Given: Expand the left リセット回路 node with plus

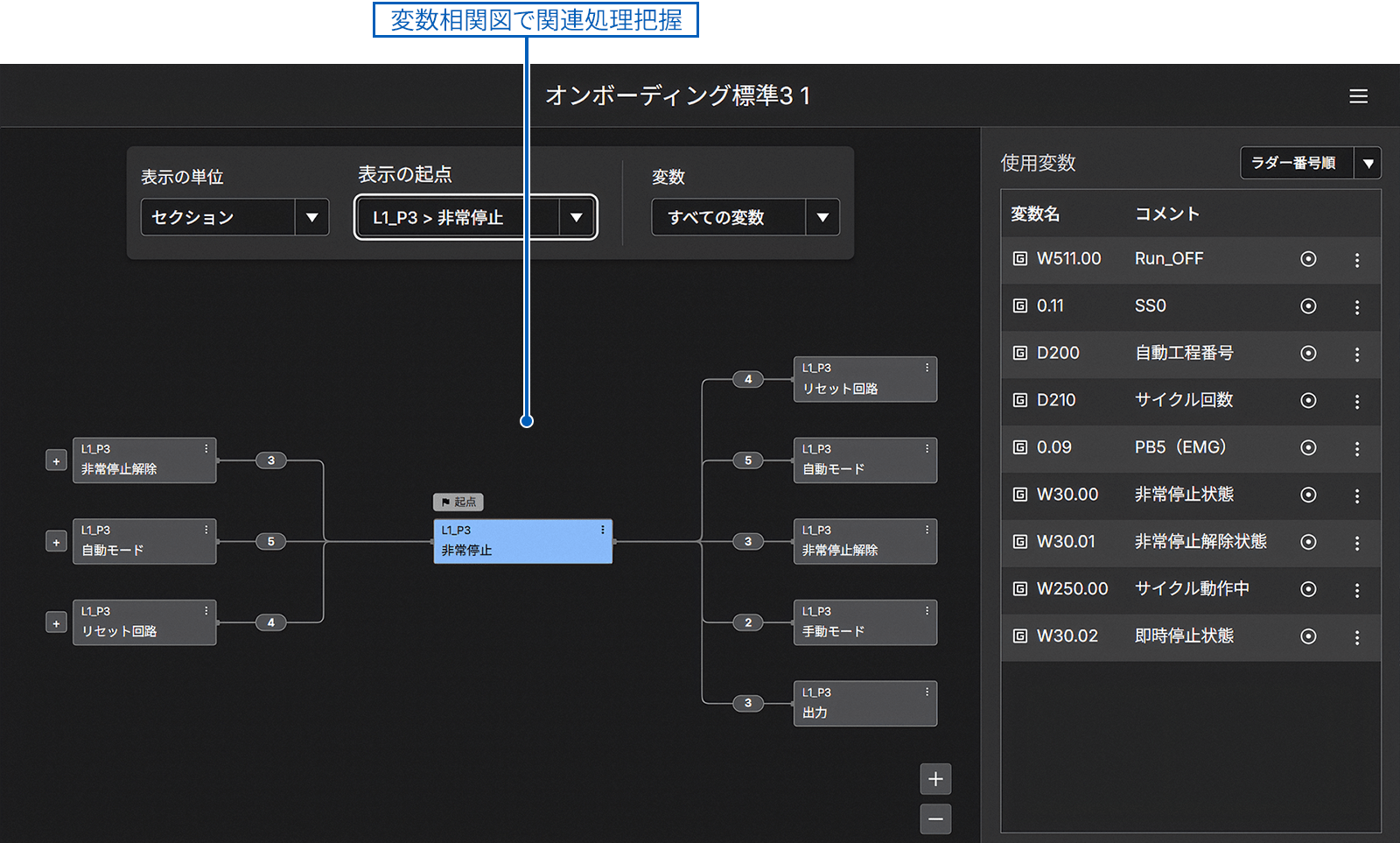Looking at the screenshot, I should pyautogui.click(x=56, y=623).
